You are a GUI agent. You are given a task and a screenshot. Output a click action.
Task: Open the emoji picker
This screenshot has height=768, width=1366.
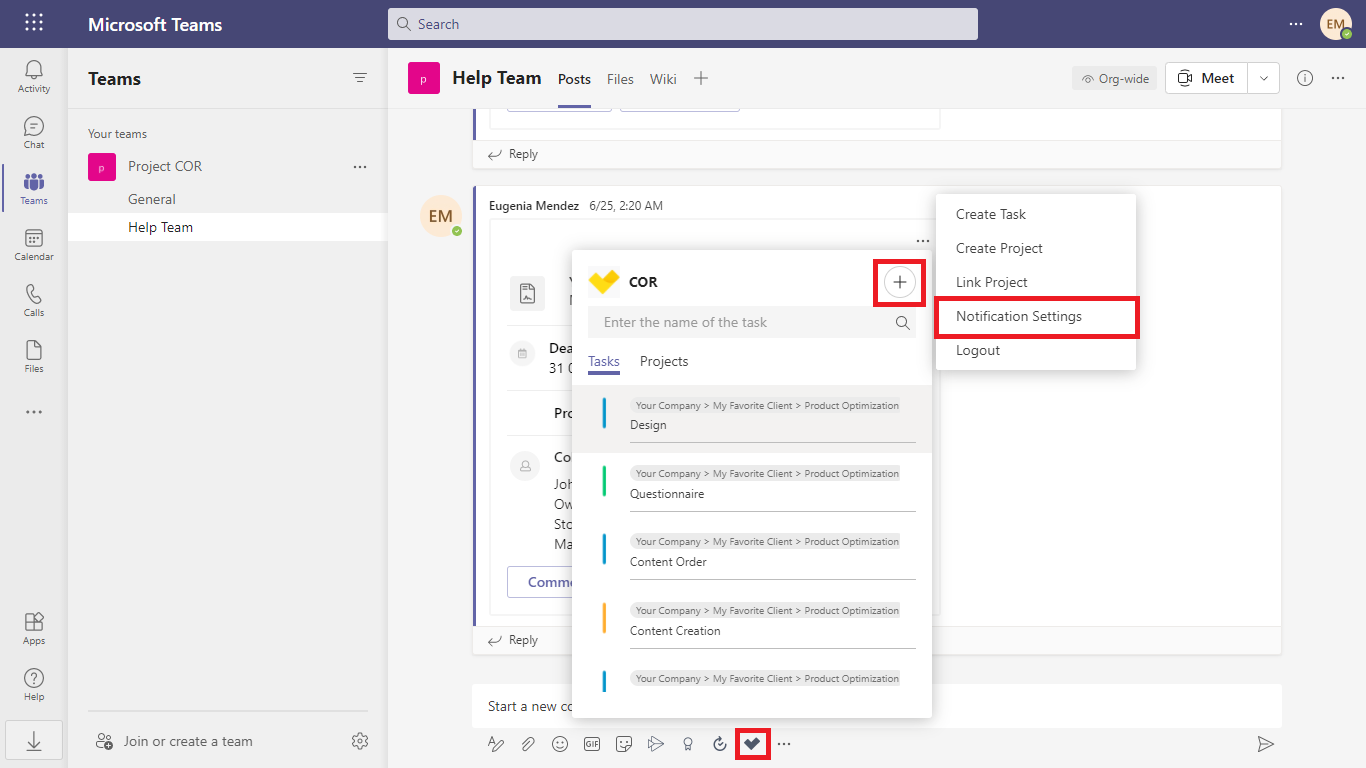click(x=560, y=743)
